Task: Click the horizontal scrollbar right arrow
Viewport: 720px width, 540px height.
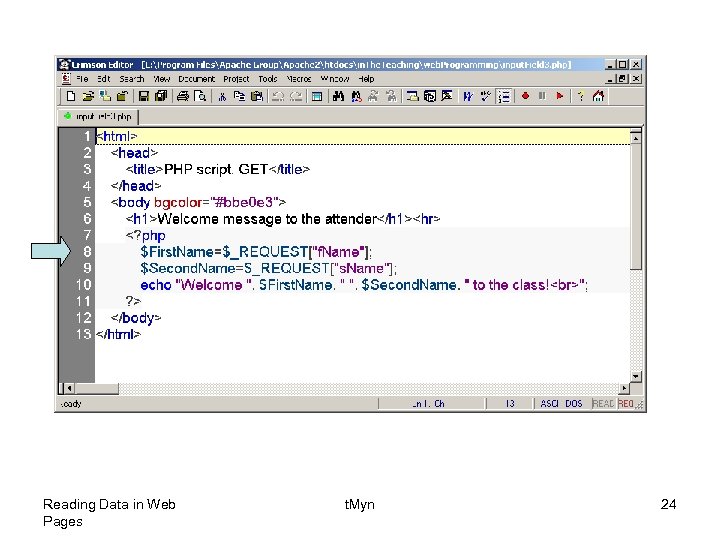Action: (x=624, y=388)
